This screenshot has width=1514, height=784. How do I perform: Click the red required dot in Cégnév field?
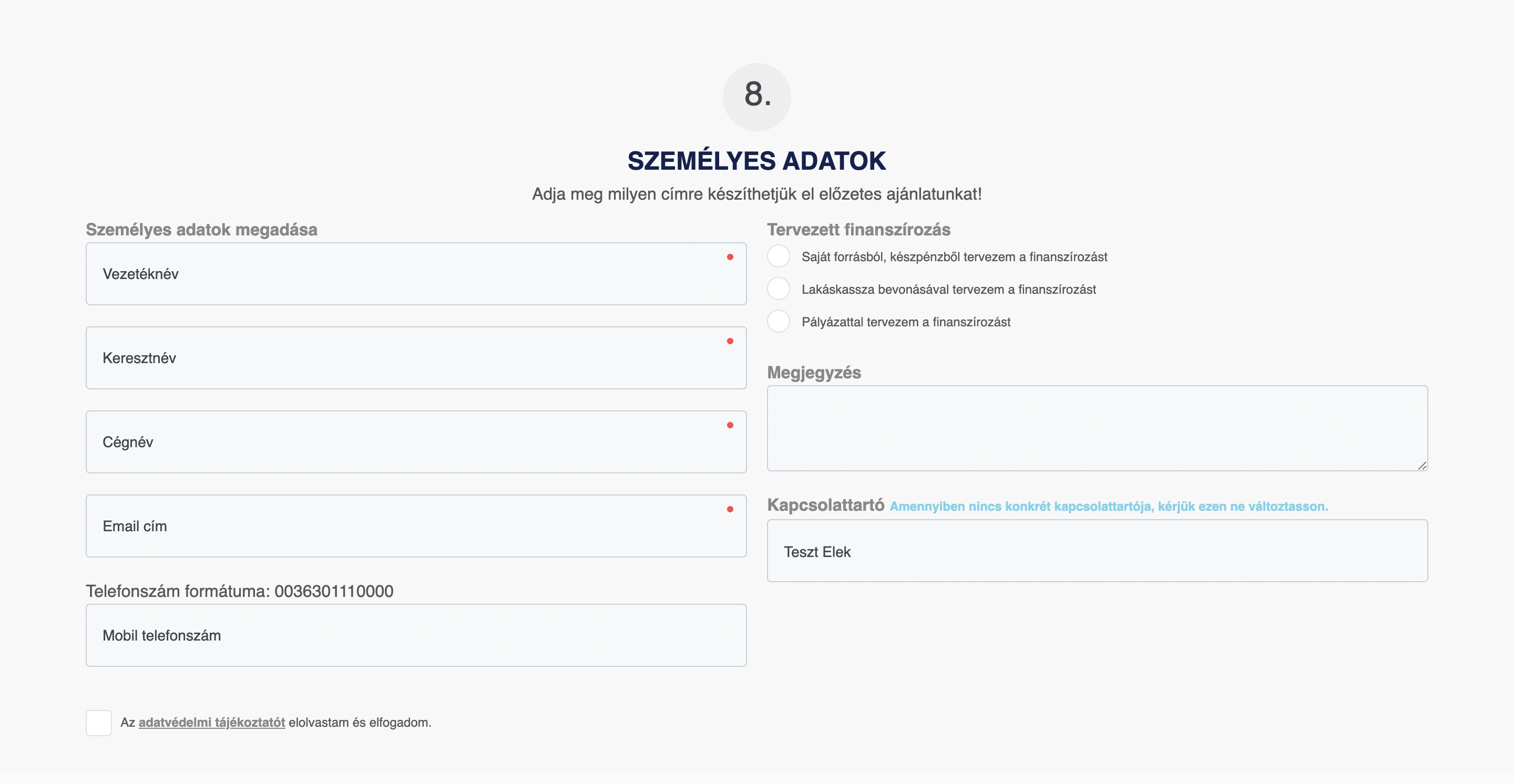pos(730,425)
